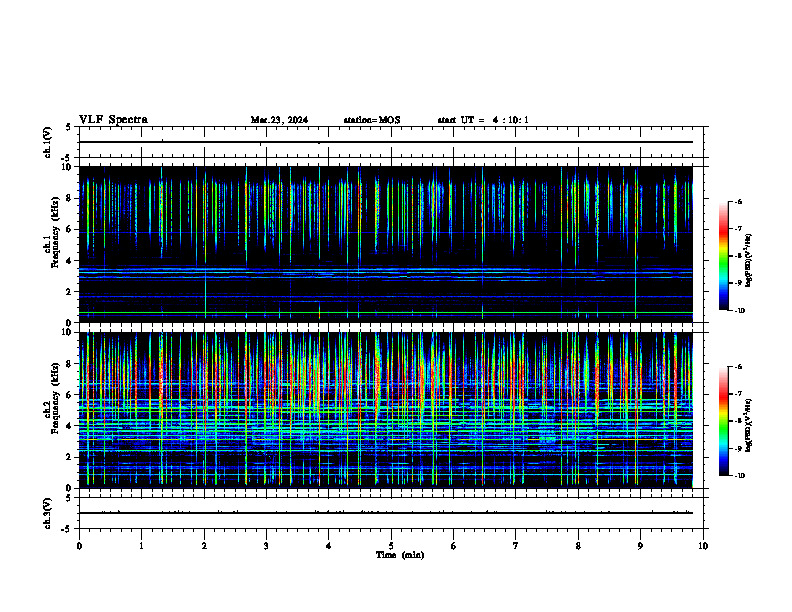Click the "Time (min)" x-axis label

coord(400,555)
